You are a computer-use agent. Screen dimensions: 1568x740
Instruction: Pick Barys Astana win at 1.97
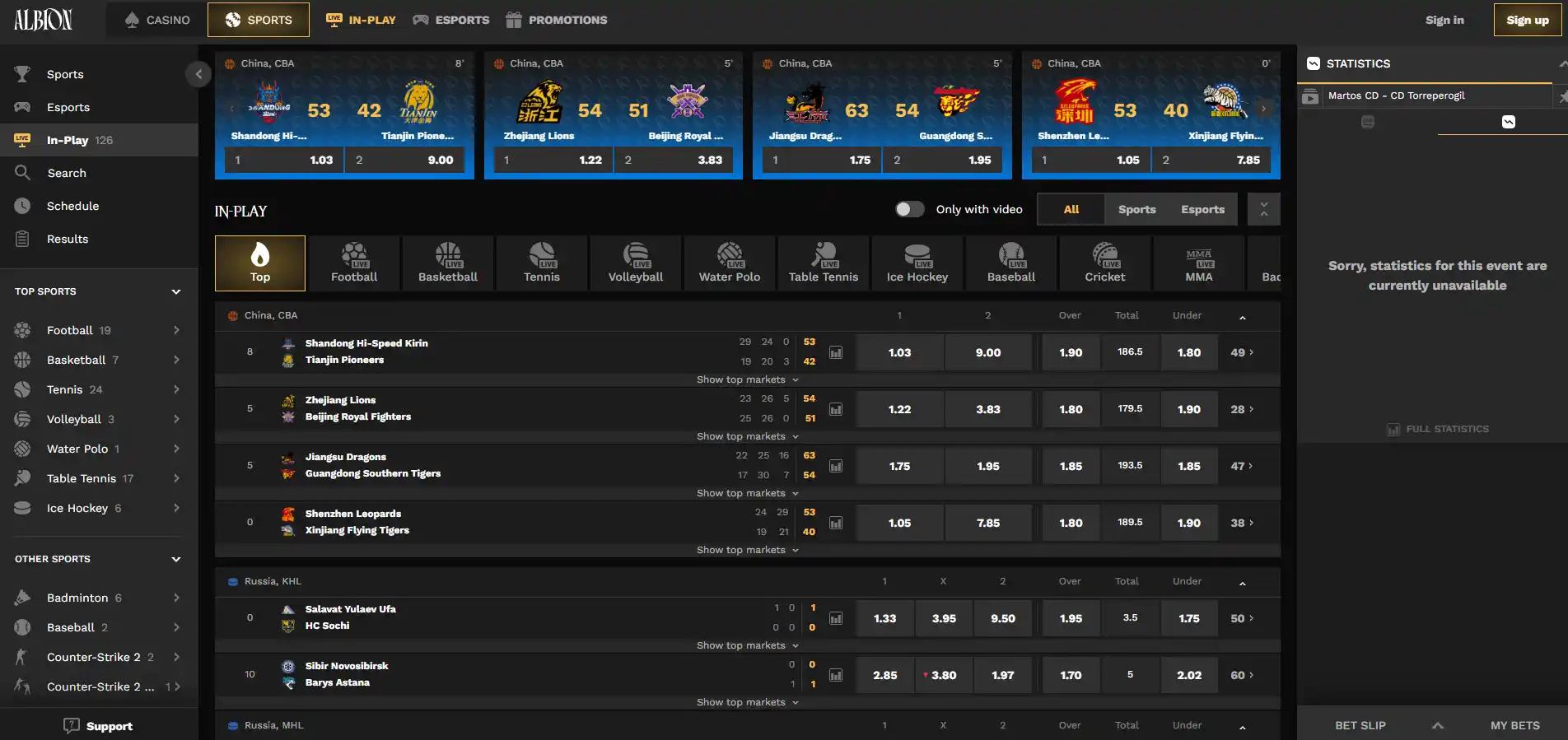1003,675
